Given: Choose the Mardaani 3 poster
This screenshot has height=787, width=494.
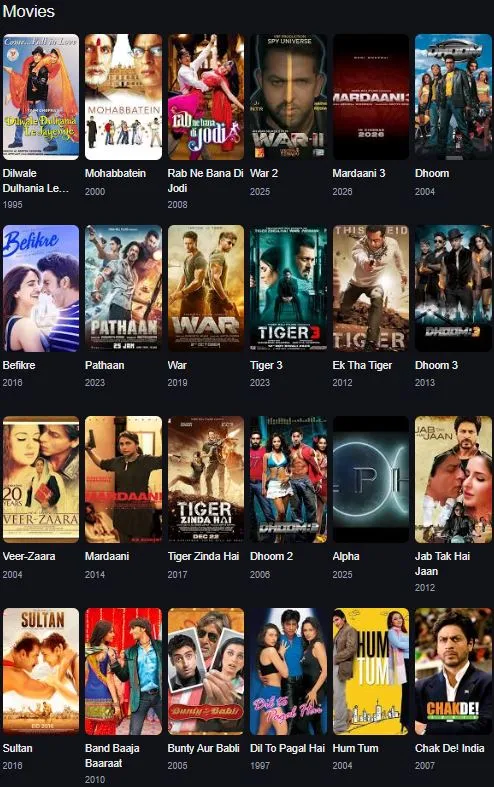Looking at the screenshot, I should (370, 97).
